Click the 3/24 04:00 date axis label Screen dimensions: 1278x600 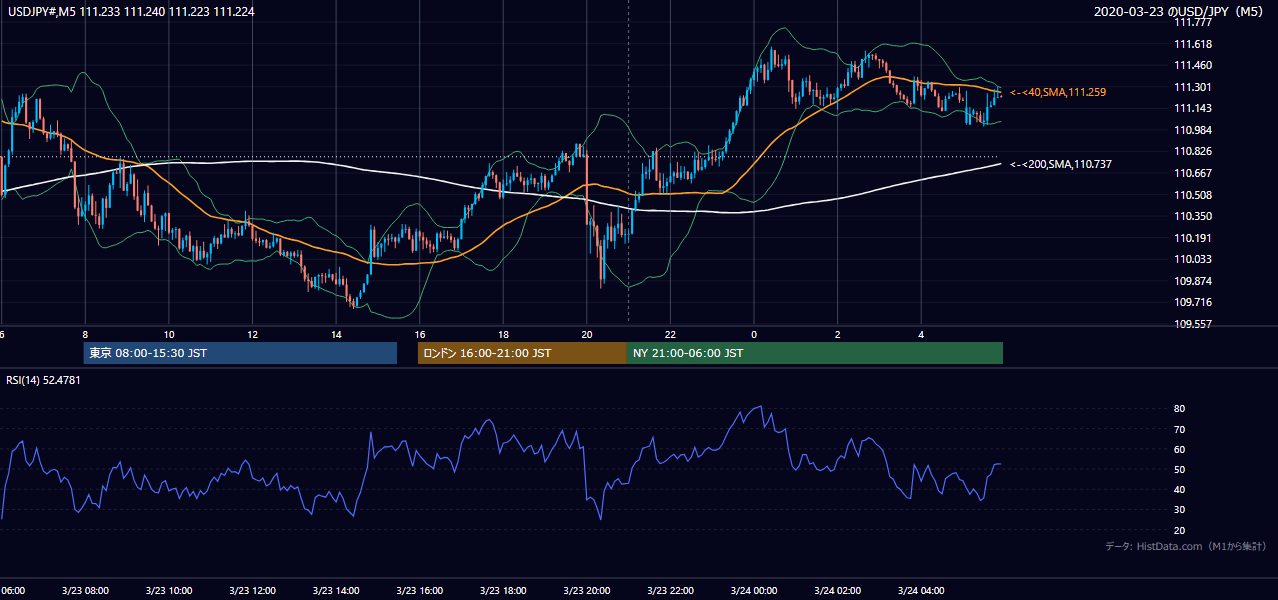(x=921, y=591)
